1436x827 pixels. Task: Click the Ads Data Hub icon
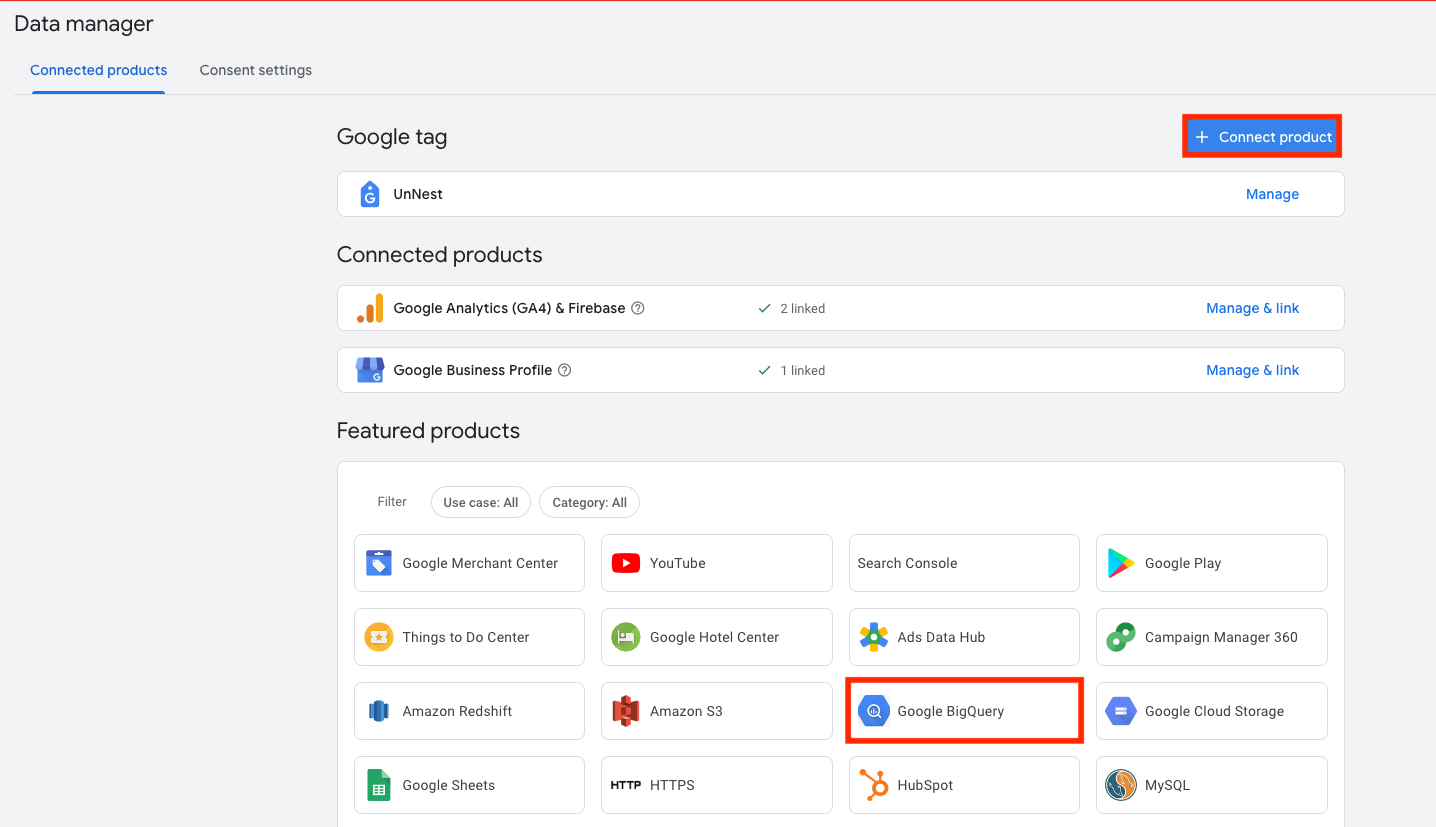pos(874,637)
